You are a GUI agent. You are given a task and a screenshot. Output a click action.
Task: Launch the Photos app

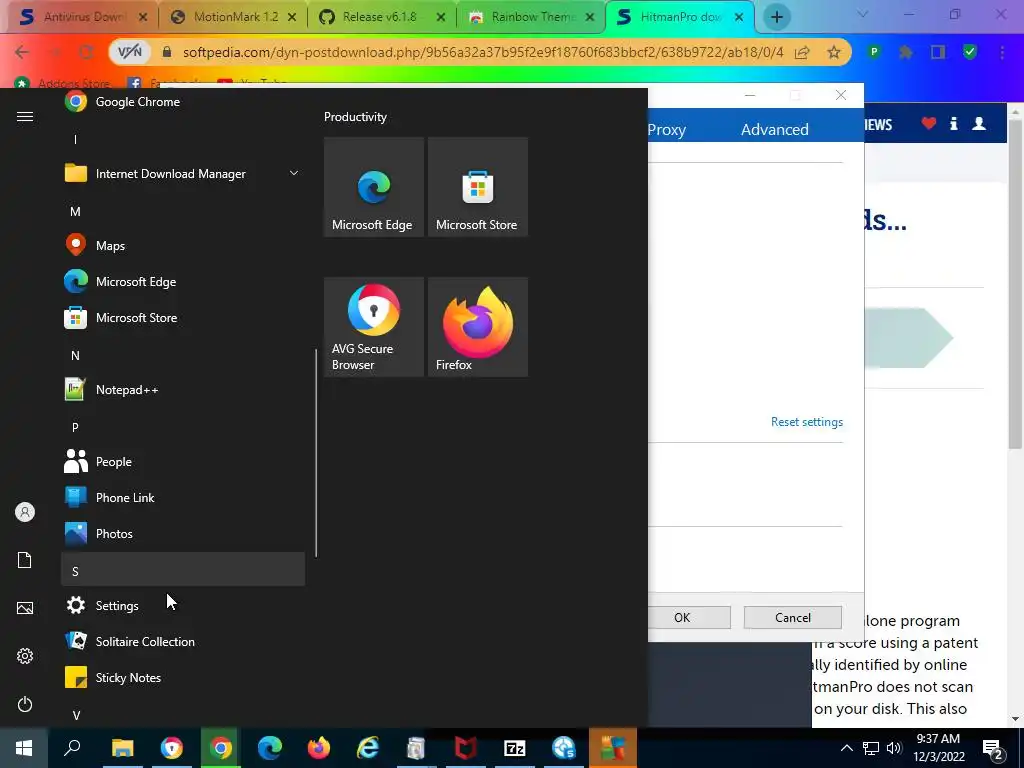183,534
